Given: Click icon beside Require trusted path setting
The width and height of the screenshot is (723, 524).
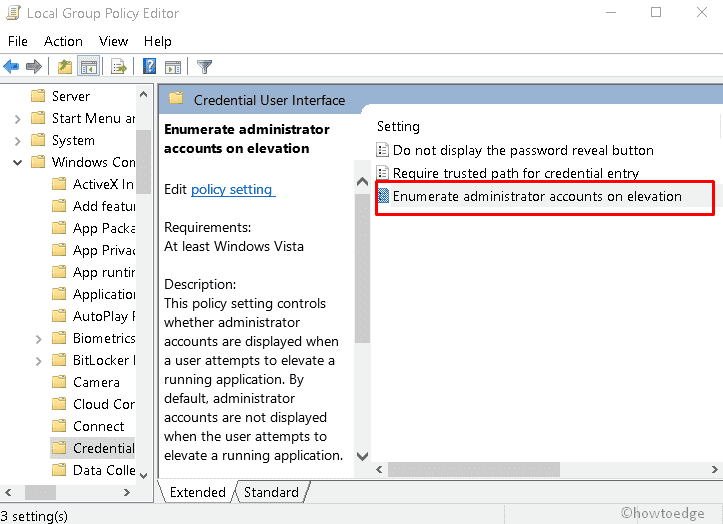Looking at the screenshot, I should 383,173.
